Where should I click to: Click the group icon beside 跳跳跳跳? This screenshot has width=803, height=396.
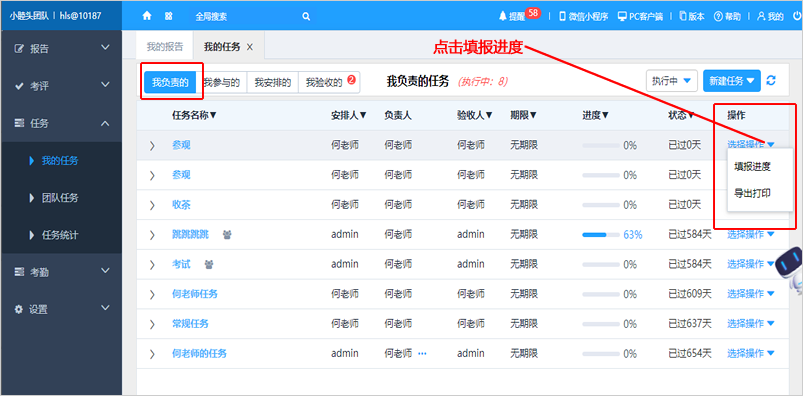point(227,235)
